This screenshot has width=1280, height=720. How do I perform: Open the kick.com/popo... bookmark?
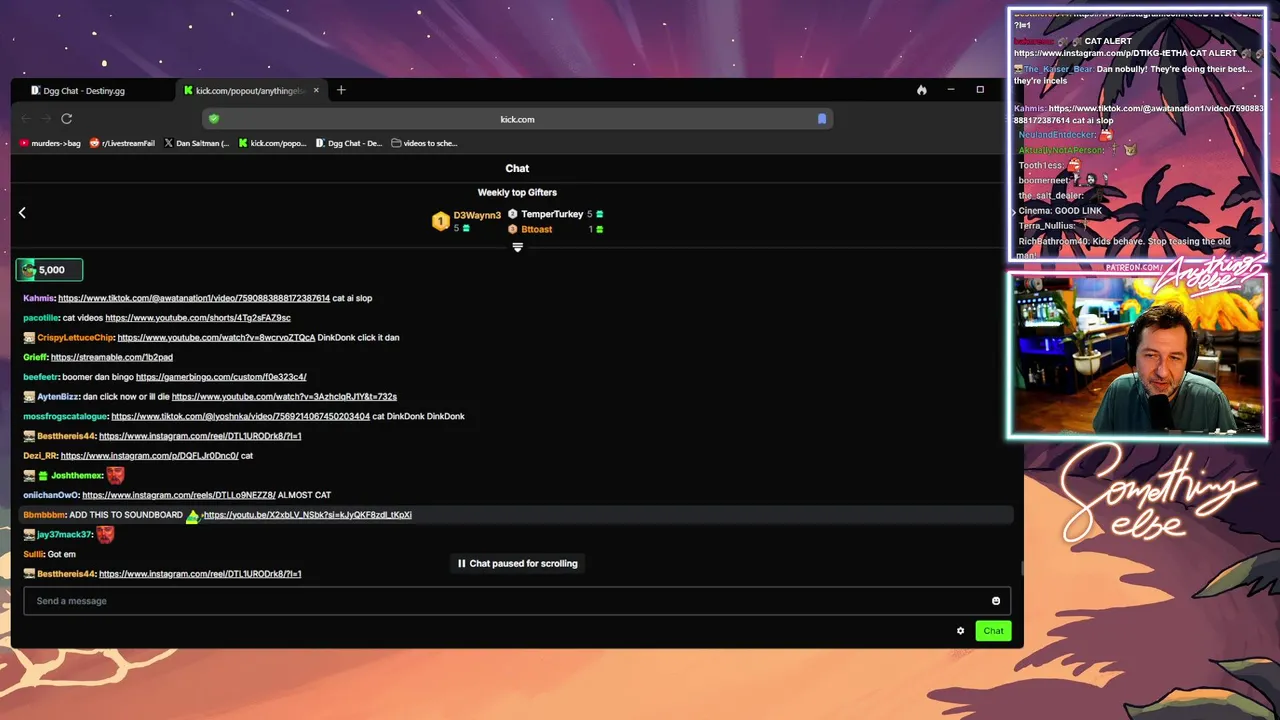point(272,143)
